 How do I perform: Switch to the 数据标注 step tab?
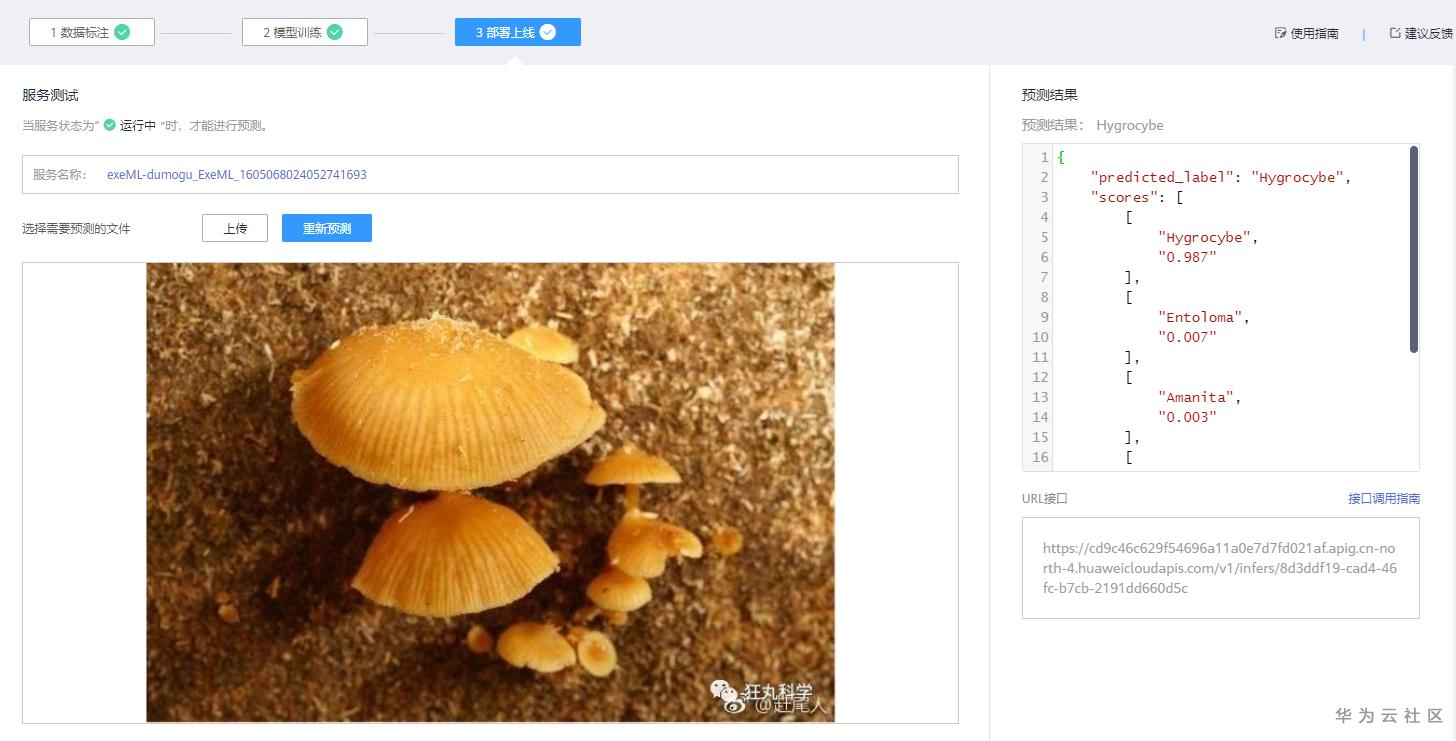point(91,31)
